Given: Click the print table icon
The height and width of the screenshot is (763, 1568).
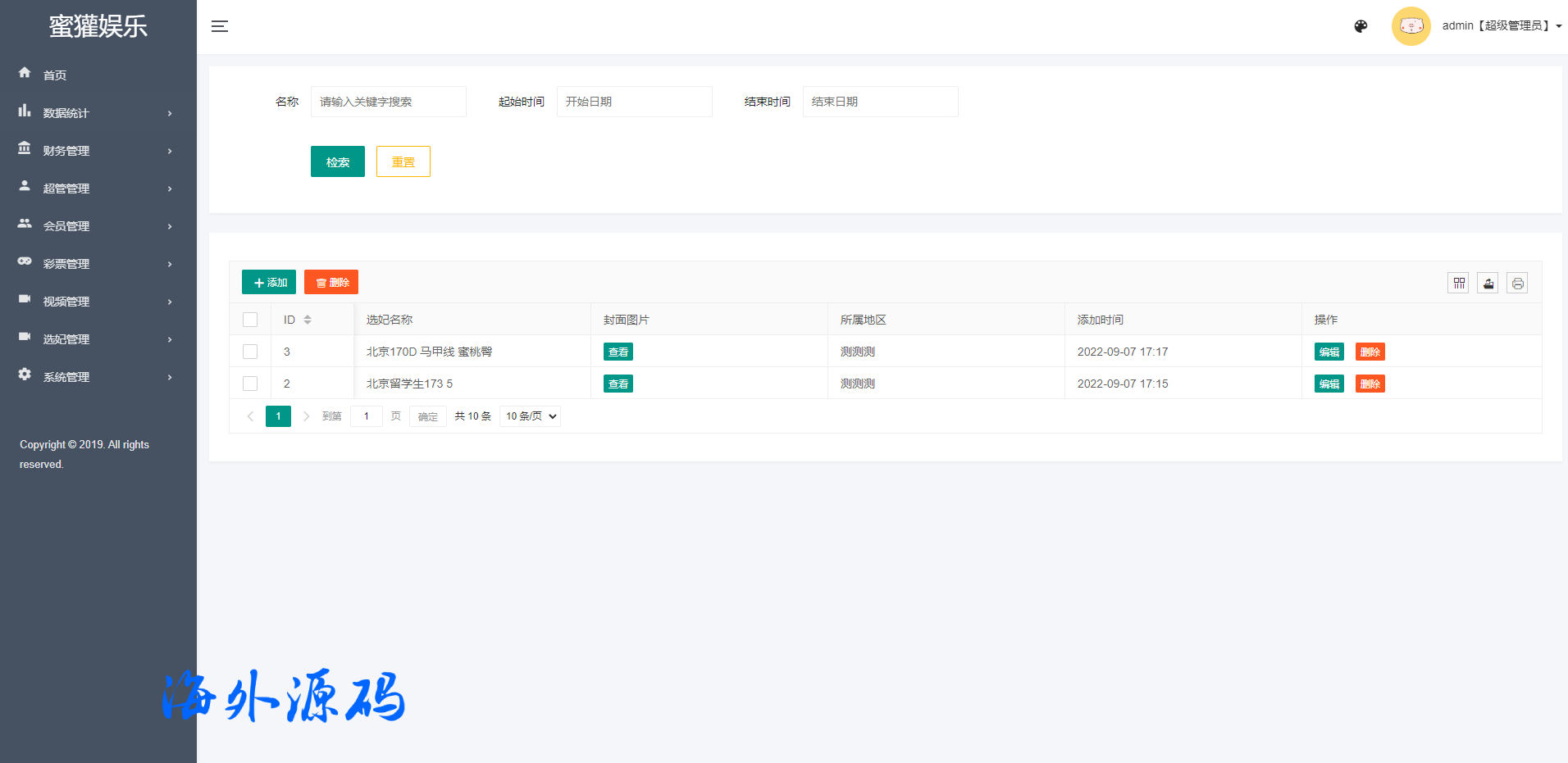Looking at the screenshot, I should pos(1517,283).
